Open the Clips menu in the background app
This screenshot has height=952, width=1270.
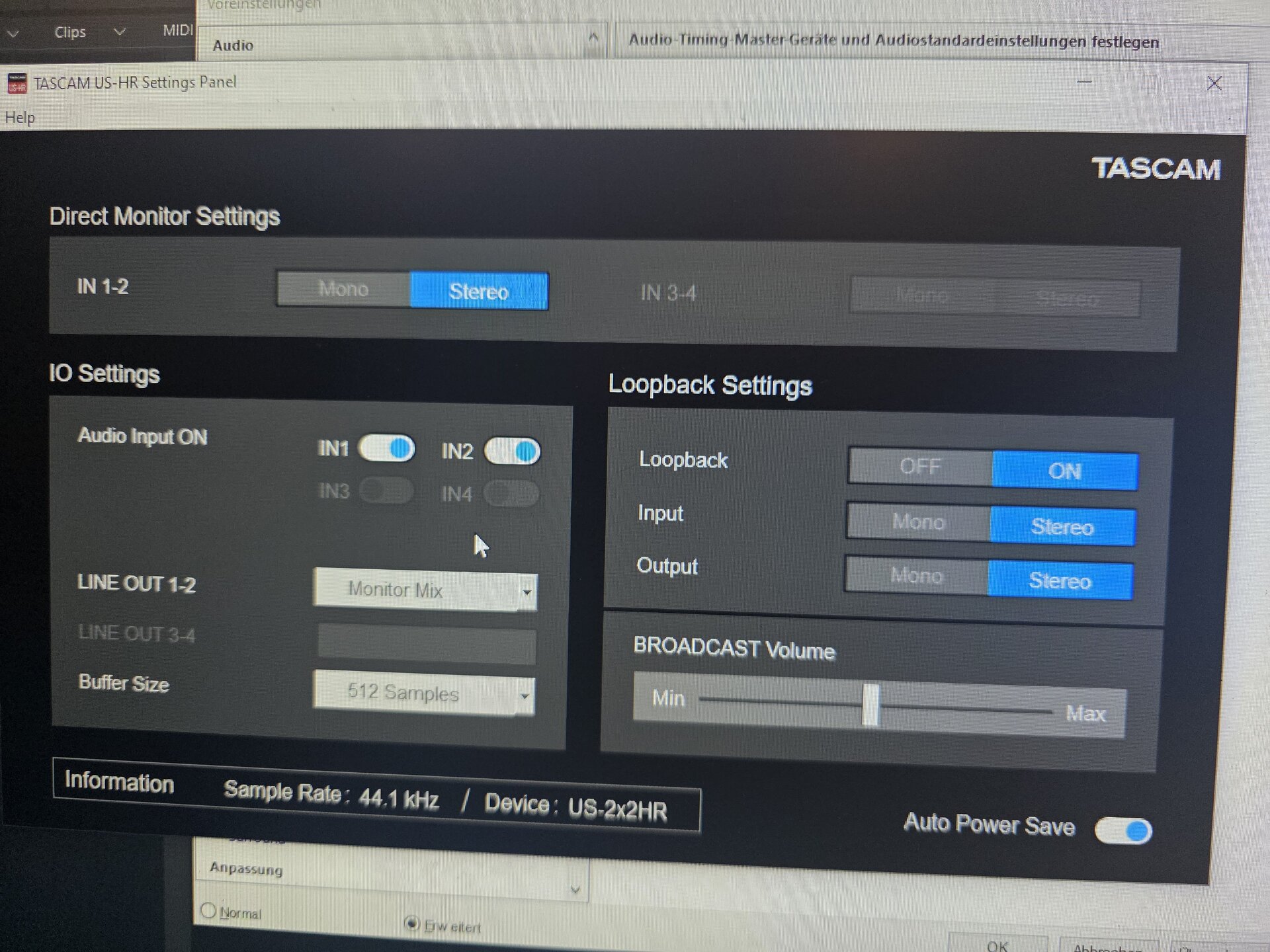tap(70, 32)
